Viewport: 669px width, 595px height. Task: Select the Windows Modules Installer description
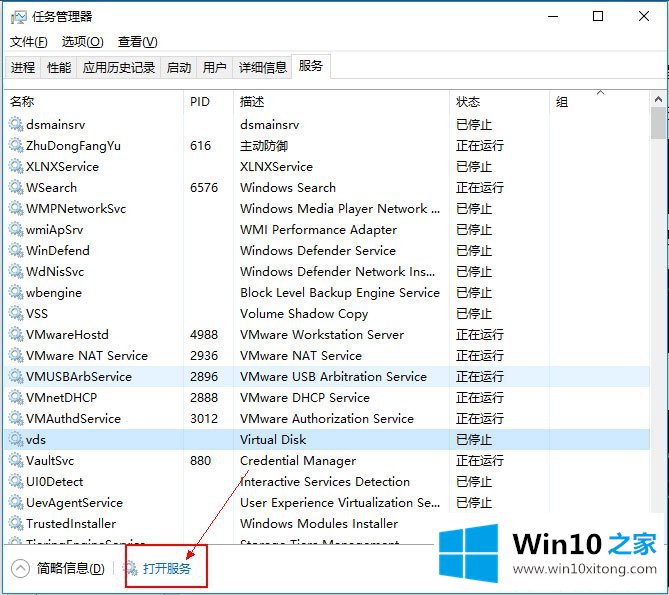point(319,523)
